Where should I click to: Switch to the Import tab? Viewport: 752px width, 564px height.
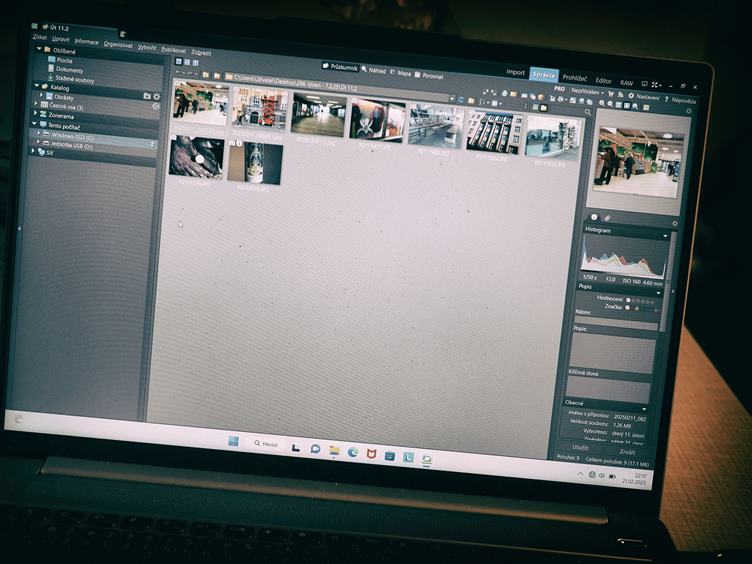515,72
